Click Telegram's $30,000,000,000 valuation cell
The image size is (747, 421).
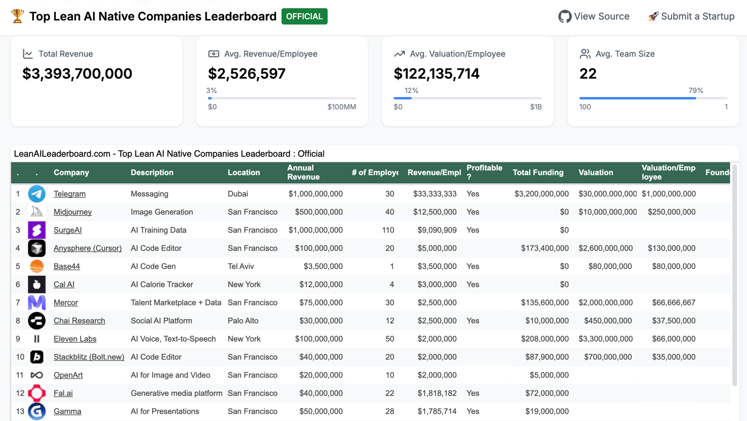(607, 194)
